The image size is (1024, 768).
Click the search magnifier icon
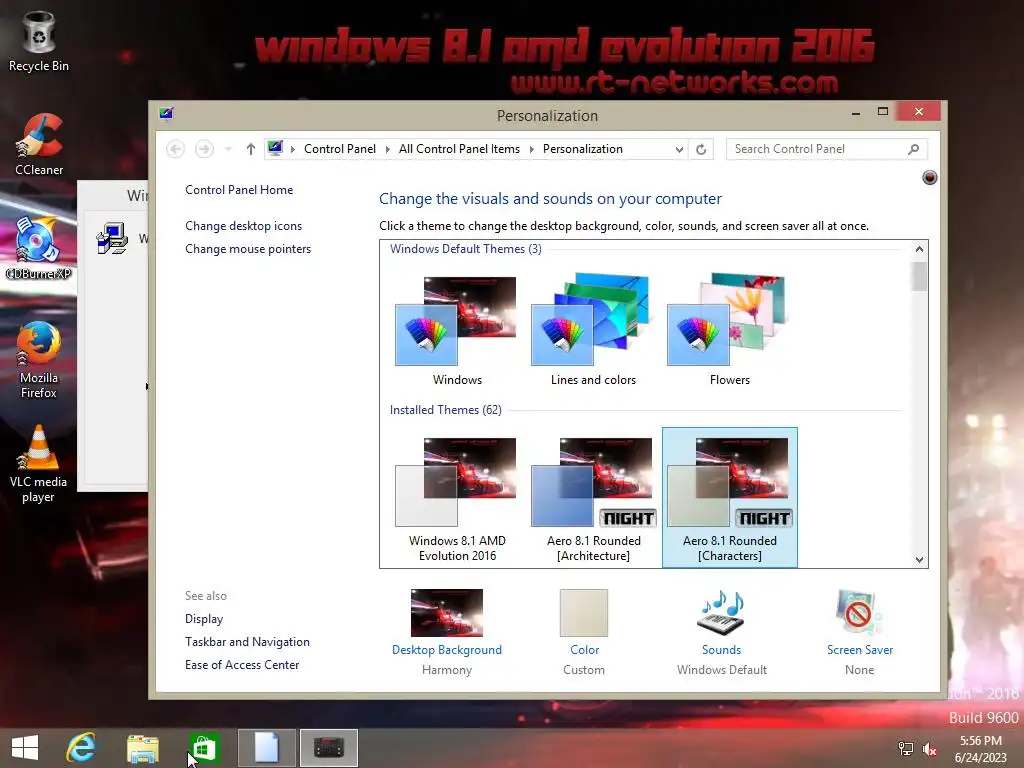(914, 149)
